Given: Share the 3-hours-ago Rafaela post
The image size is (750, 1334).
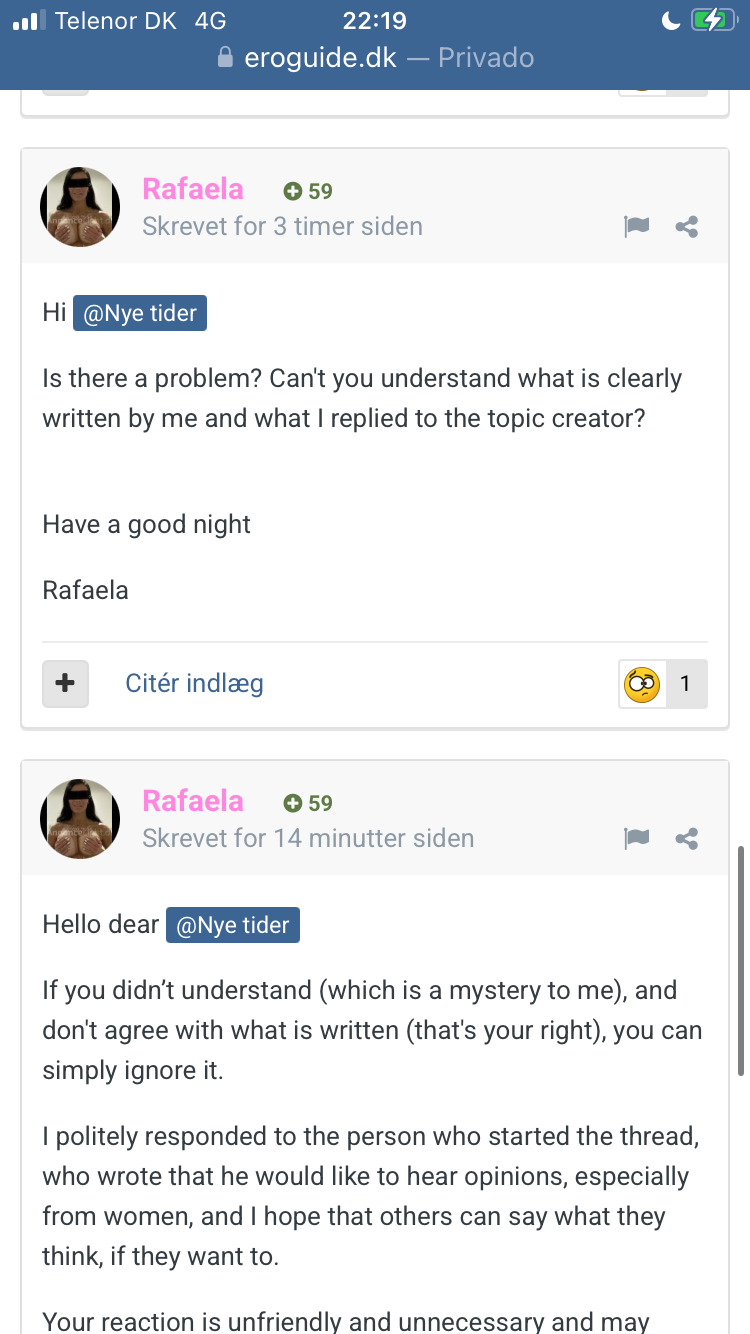Looking at the screenshot, I should coord(687,227).
